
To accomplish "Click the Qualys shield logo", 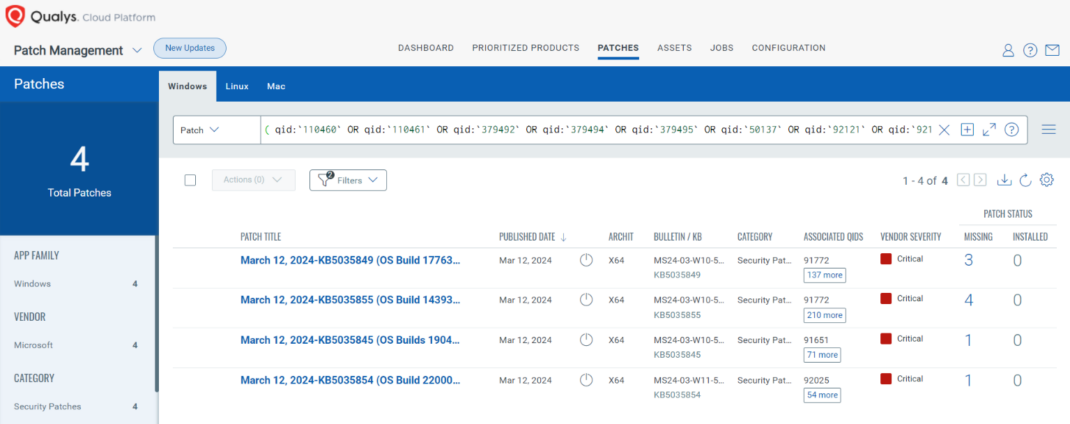I will 15,16.
